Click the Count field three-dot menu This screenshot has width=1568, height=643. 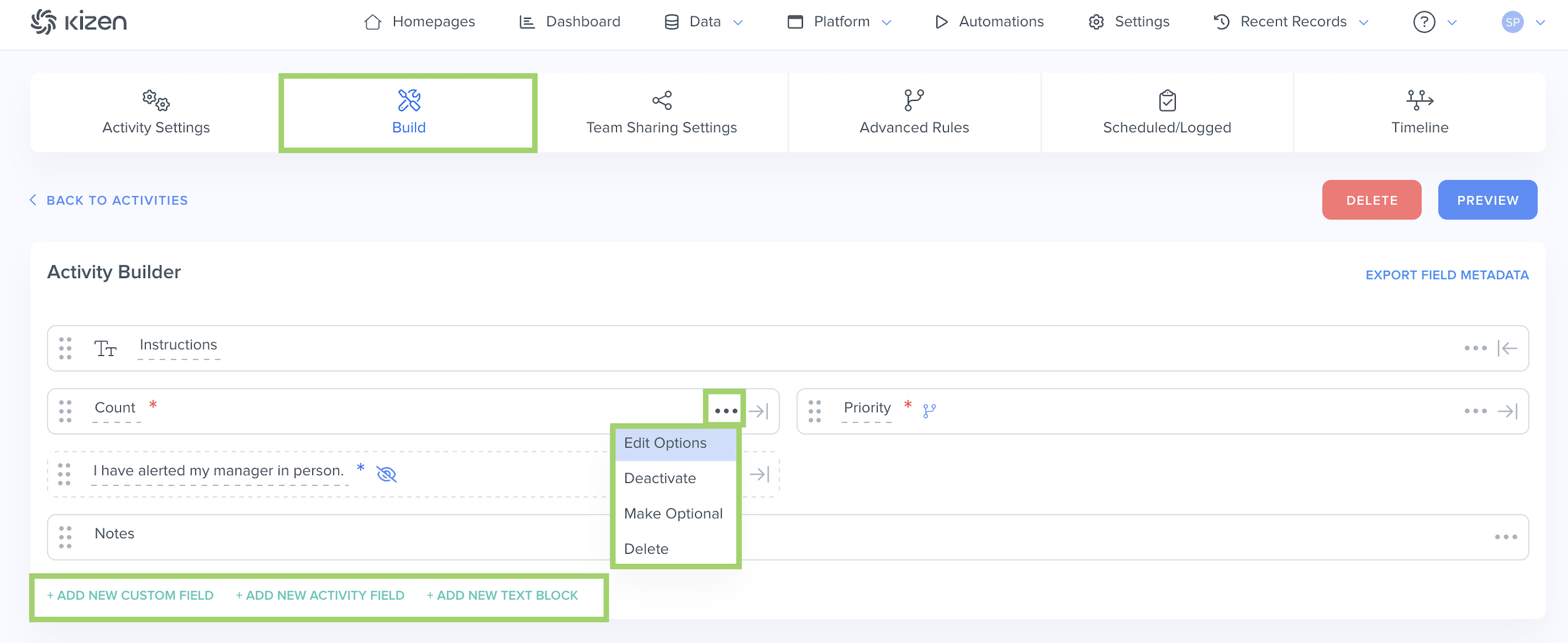tap(726, 411)
